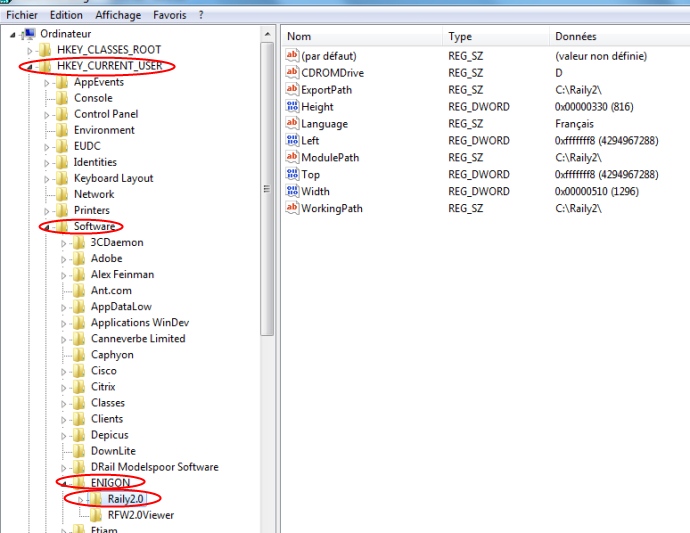Click the Width DWORD value icon
The width and height of the screenshot is (690, 533).
click(292, 191)
